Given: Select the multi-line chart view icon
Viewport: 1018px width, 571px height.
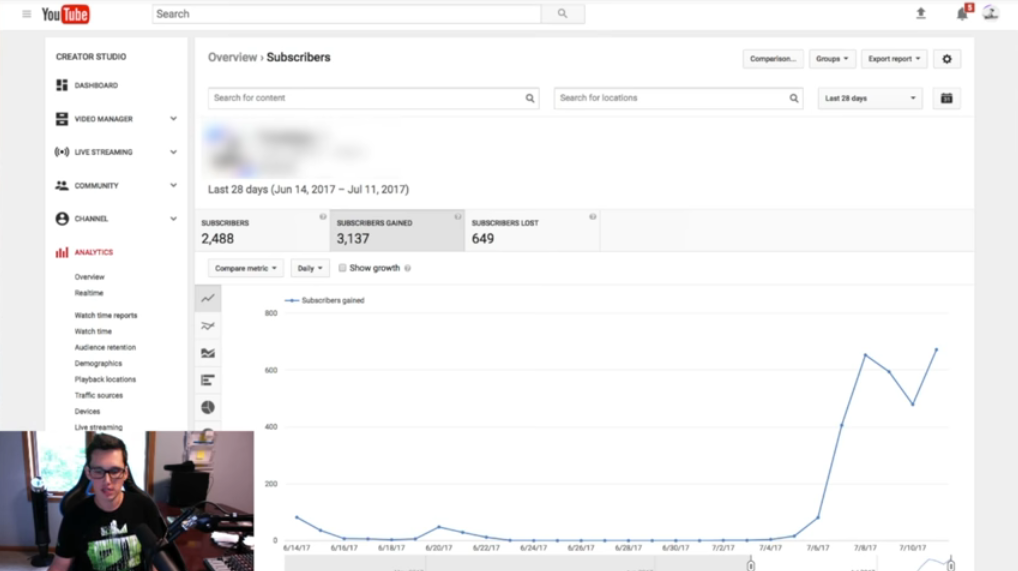Looking at the screenshot, I should pos(208,325).
